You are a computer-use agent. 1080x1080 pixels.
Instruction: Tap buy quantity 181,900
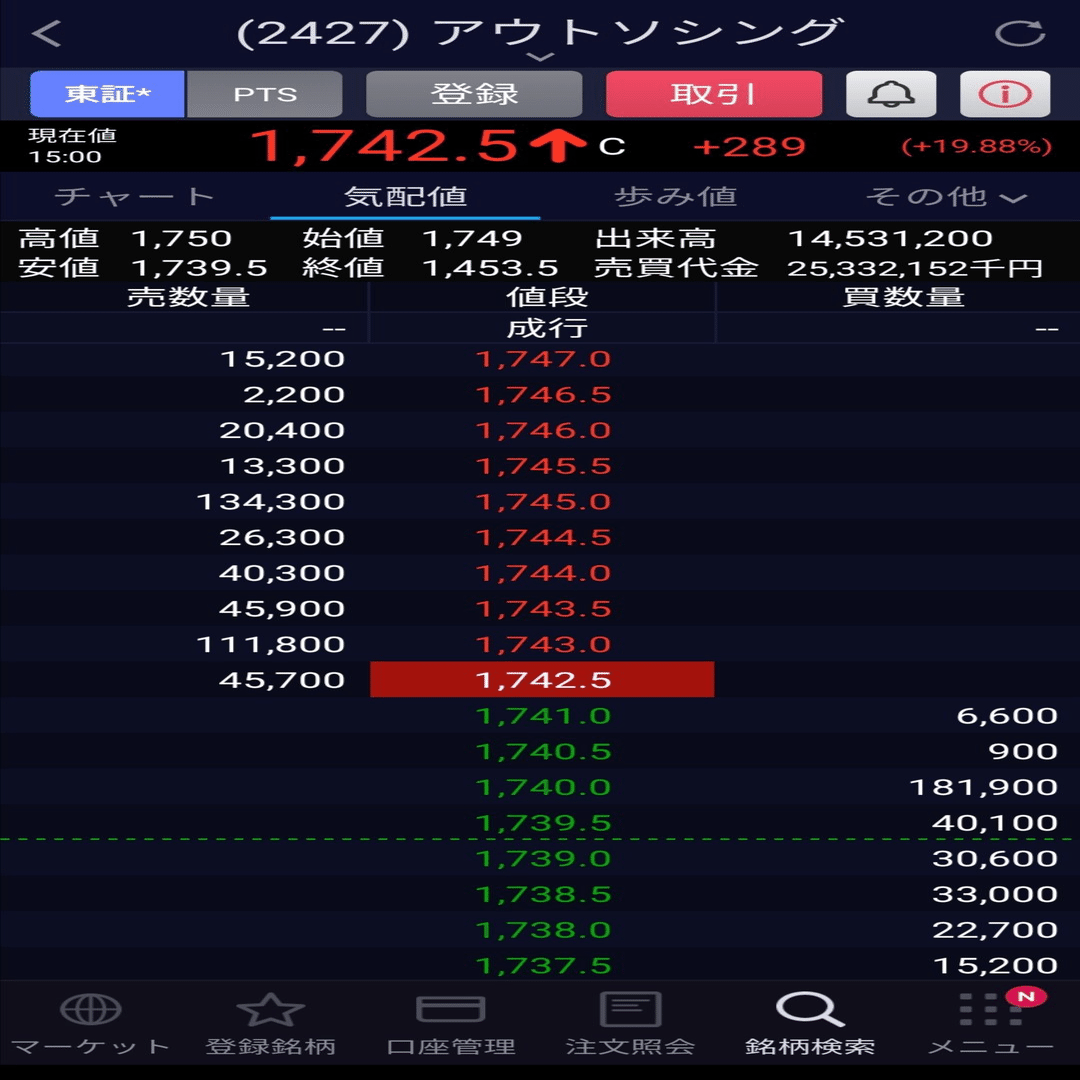pyautogui.click(x=984, y=787)
